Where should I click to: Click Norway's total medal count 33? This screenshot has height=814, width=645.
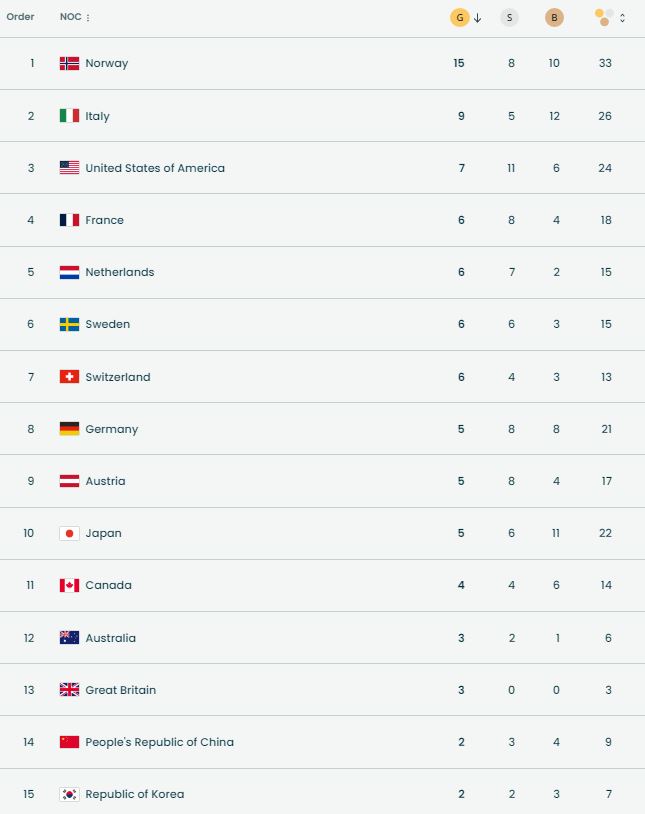(x=605, y=63)
